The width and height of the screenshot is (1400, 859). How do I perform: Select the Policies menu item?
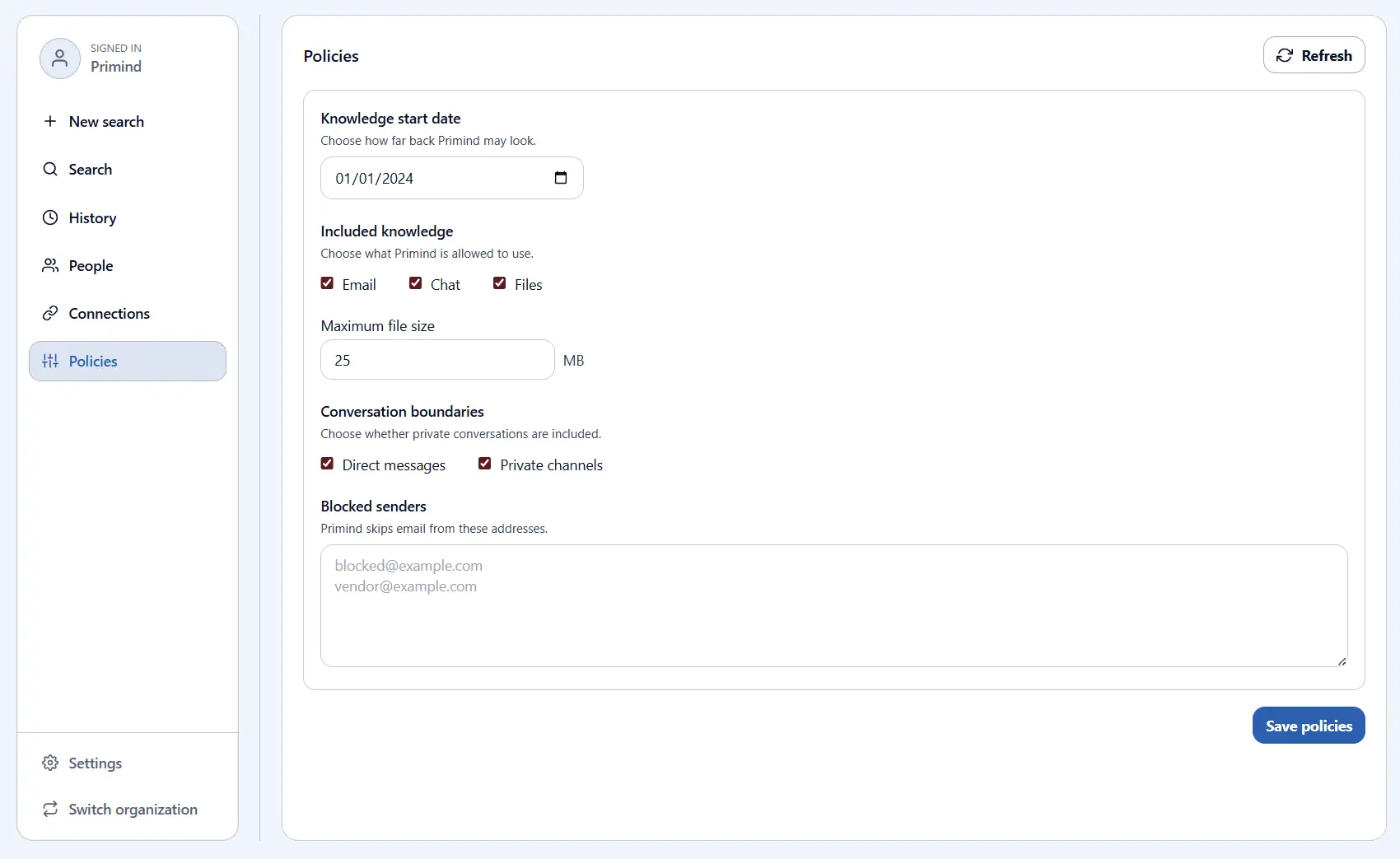(128, 362)
